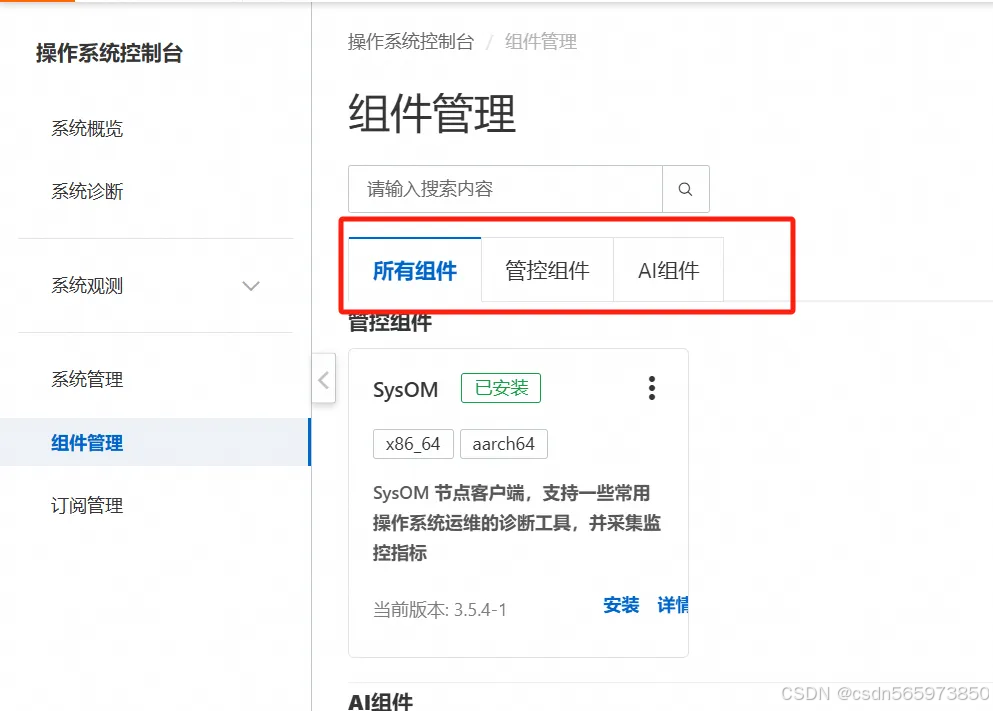The image size is (993, 711).
Task: Switch to the 所有组件 tab
Action: [x=415, y=270]
